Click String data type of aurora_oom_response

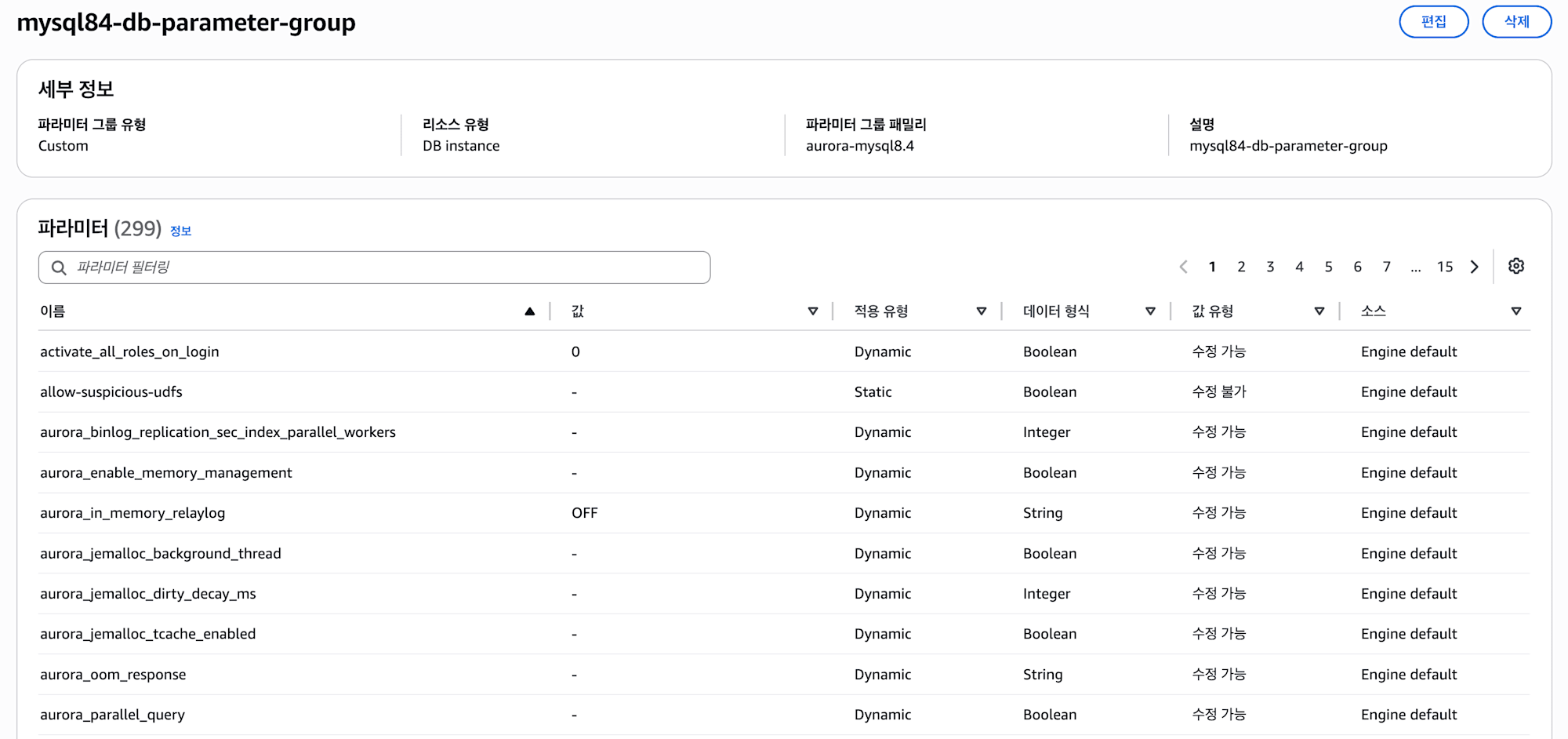(1043, 675)
